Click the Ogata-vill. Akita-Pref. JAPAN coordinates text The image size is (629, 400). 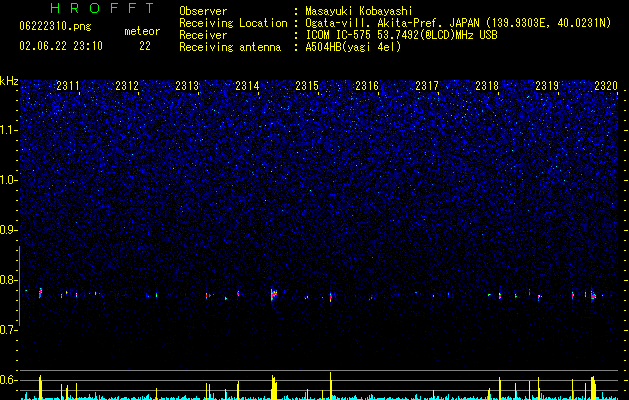tap(458, 23)
